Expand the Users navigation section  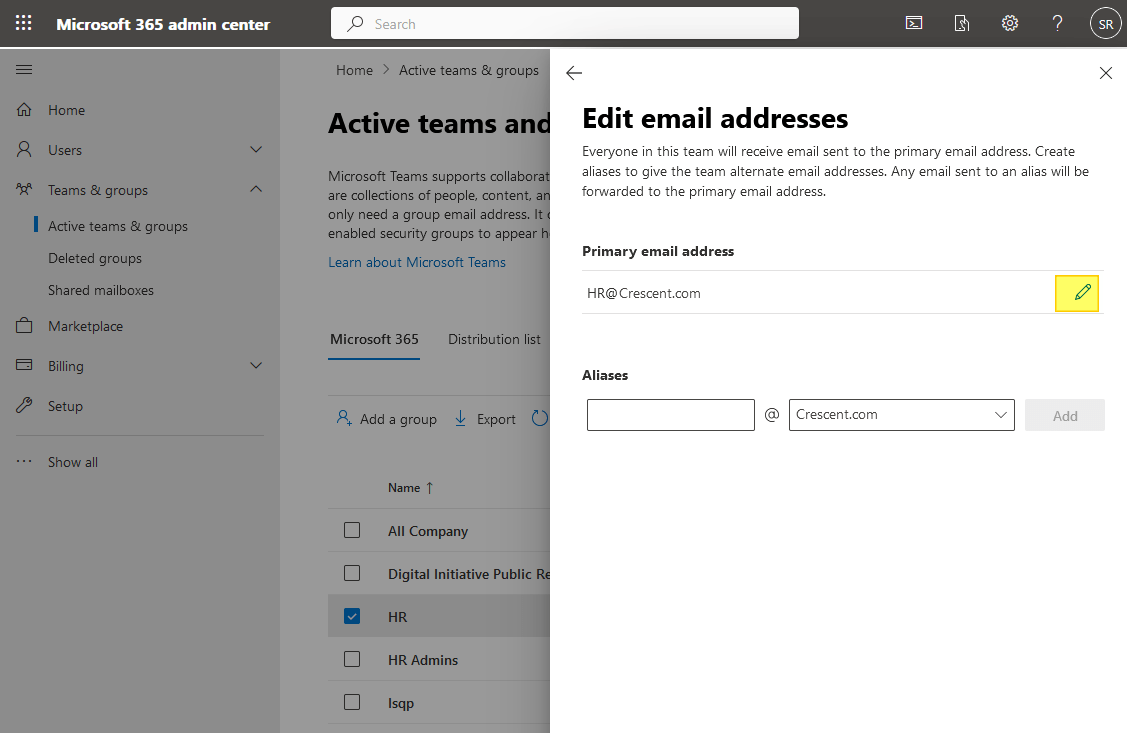click(256, 149)
